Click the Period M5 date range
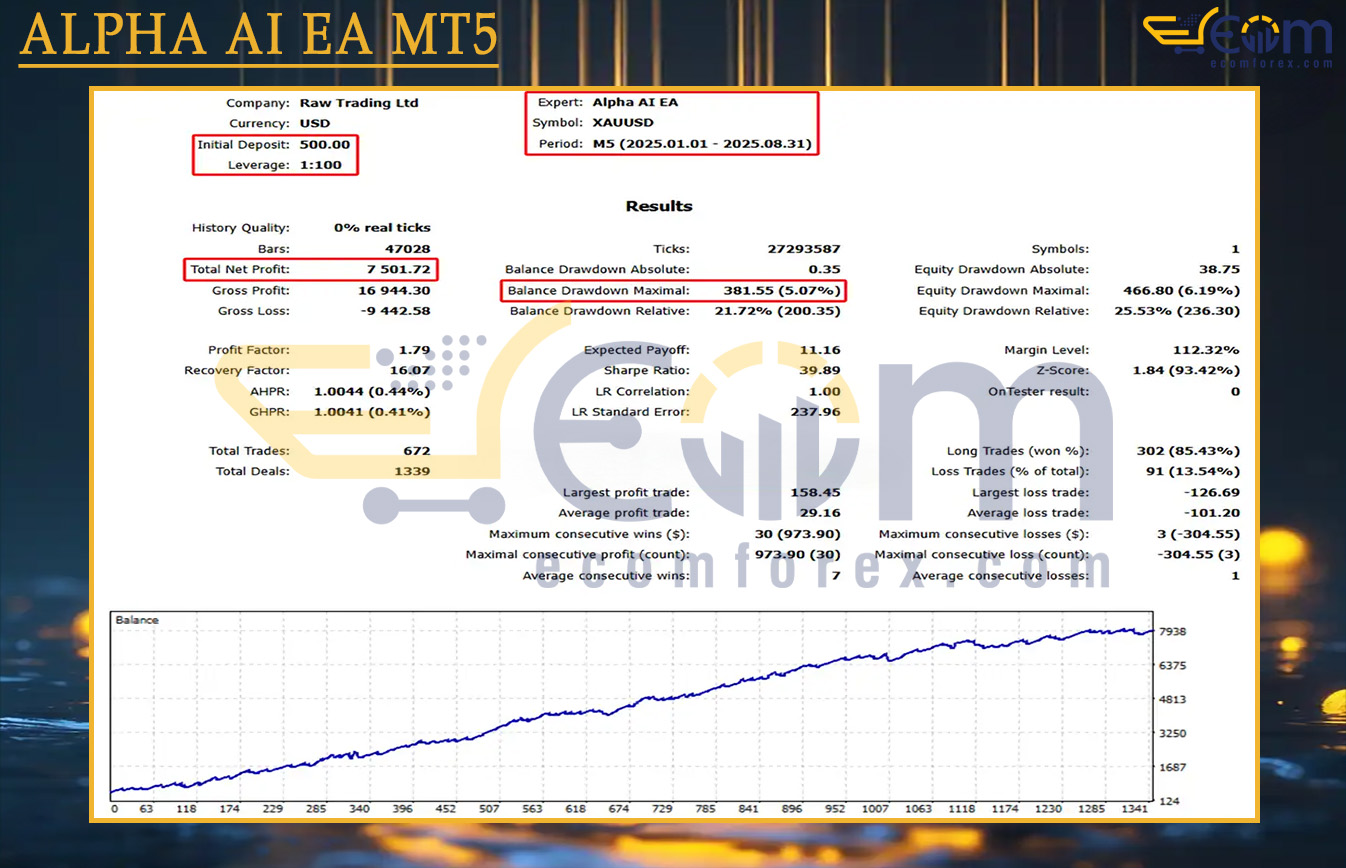1346x868 pixels. [701, 144]
